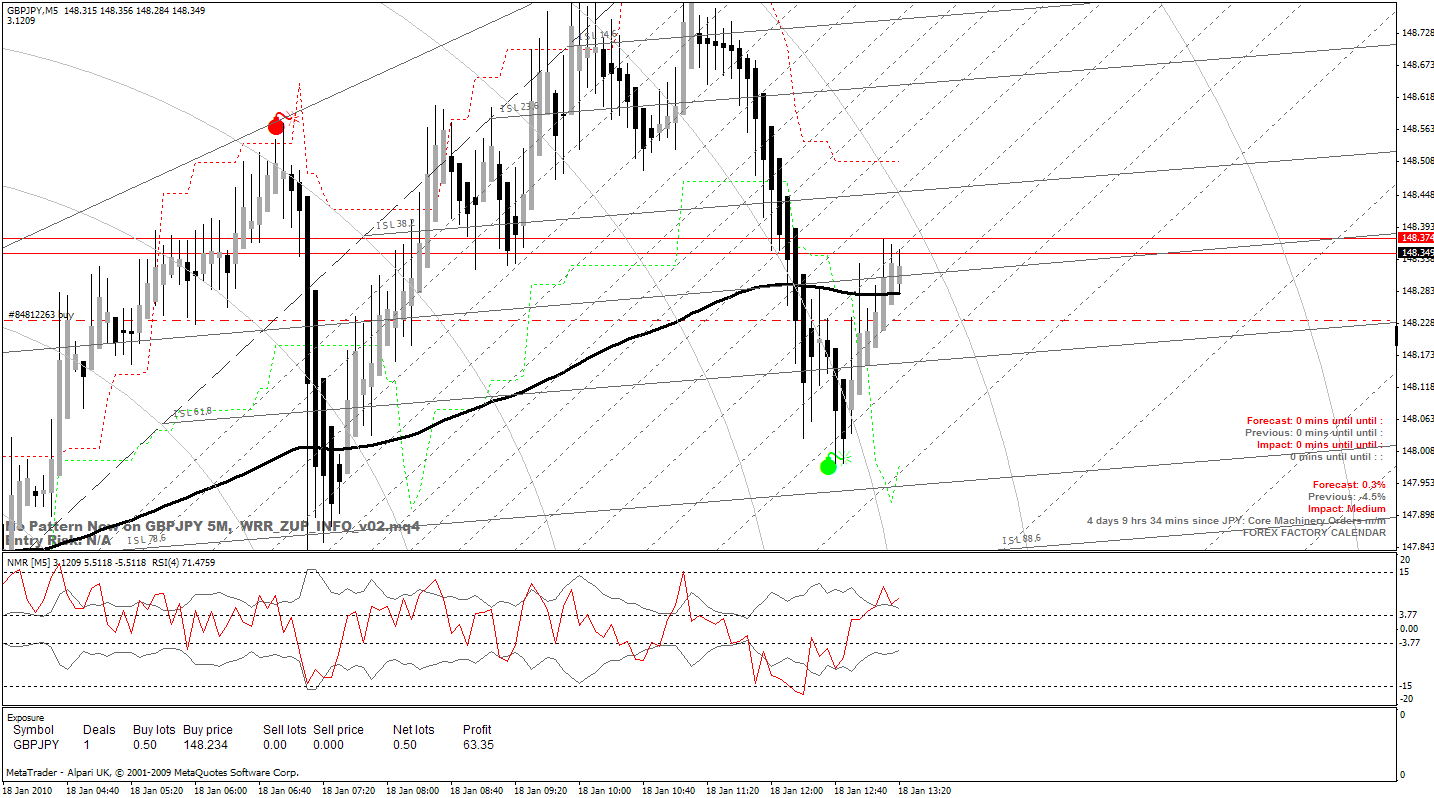This screenshot has width=1434, height=798.
Task: Click the 3.77 level on indicator scale
Action: click(1408, 615)
